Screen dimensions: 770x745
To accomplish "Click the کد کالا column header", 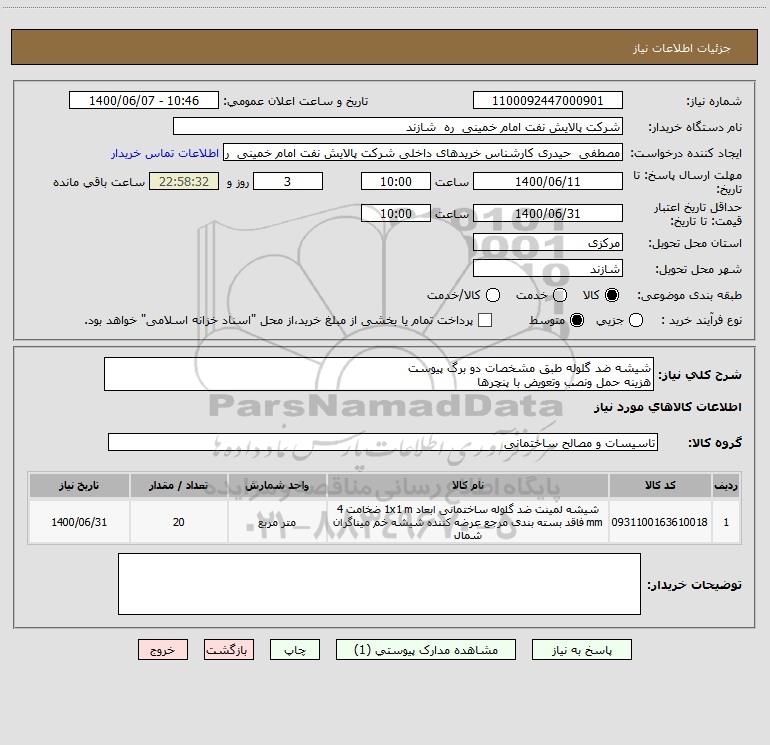I will tap(660, 486).
